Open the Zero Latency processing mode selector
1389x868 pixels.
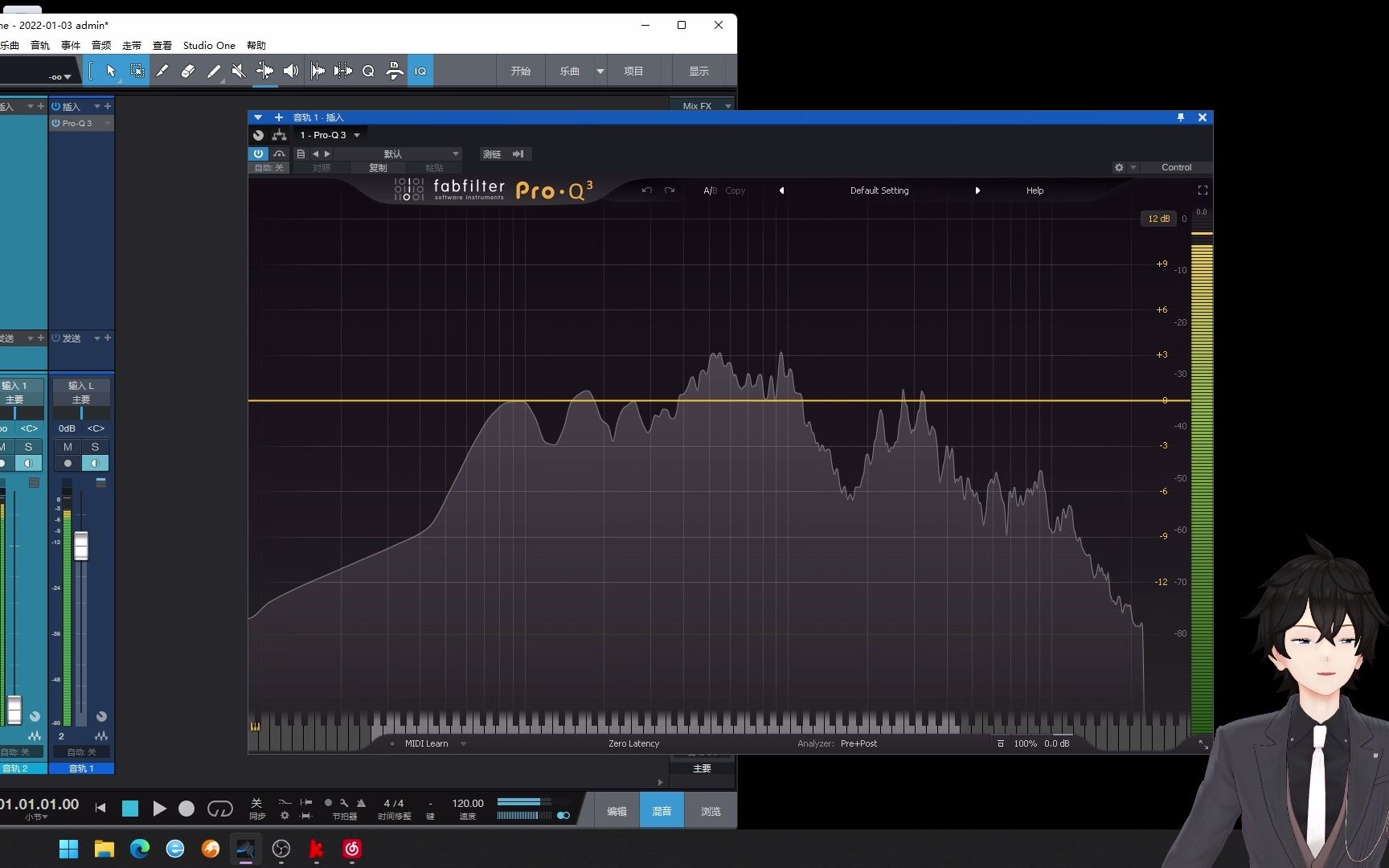[x=633, y=743]
